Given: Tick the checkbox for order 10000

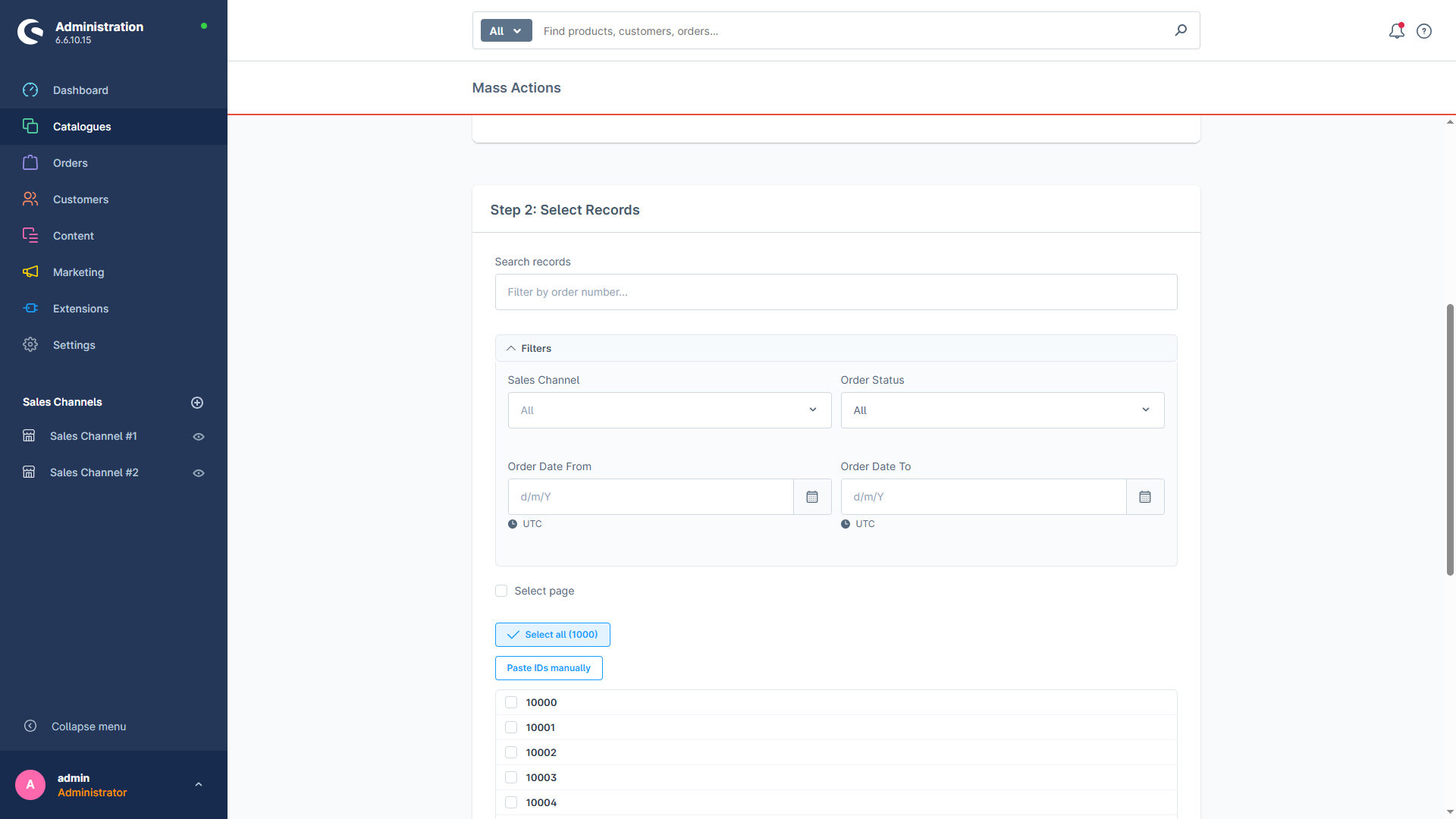Looking at the screenshot, I should point(511,702).
